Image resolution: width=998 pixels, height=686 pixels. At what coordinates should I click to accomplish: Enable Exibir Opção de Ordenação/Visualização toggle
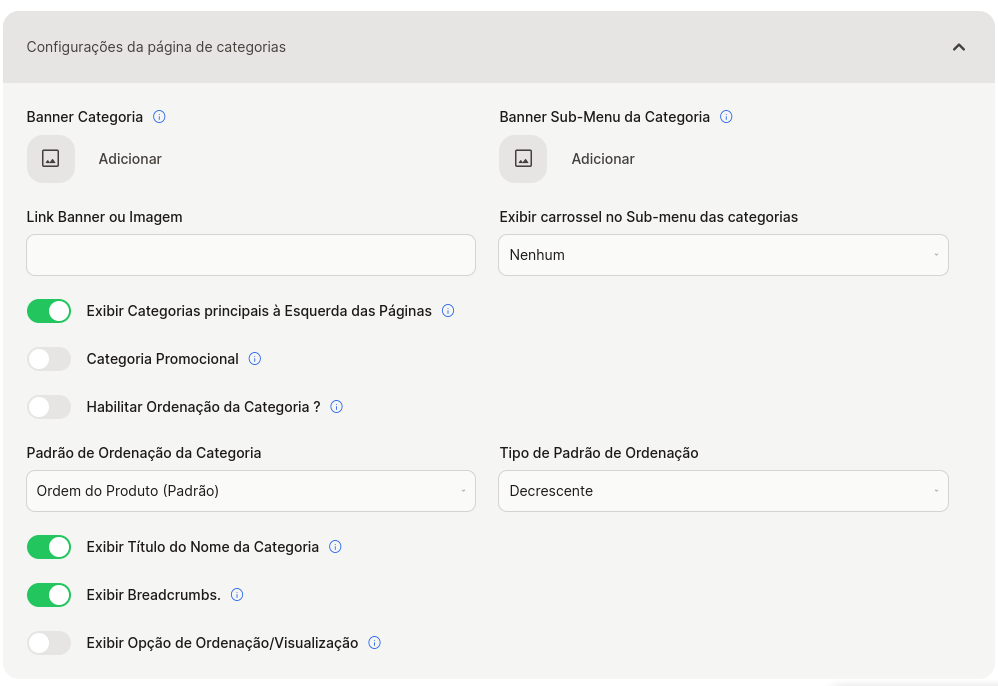pos(49,643)
